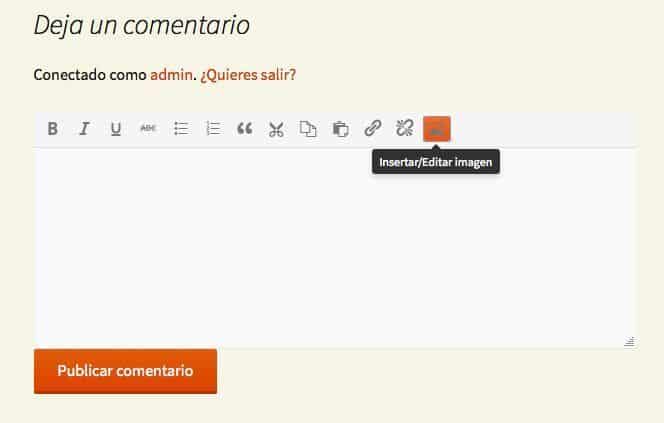Click inside the comment text area
Viewport: 664px width, 423px height.
tap(335, 248)
